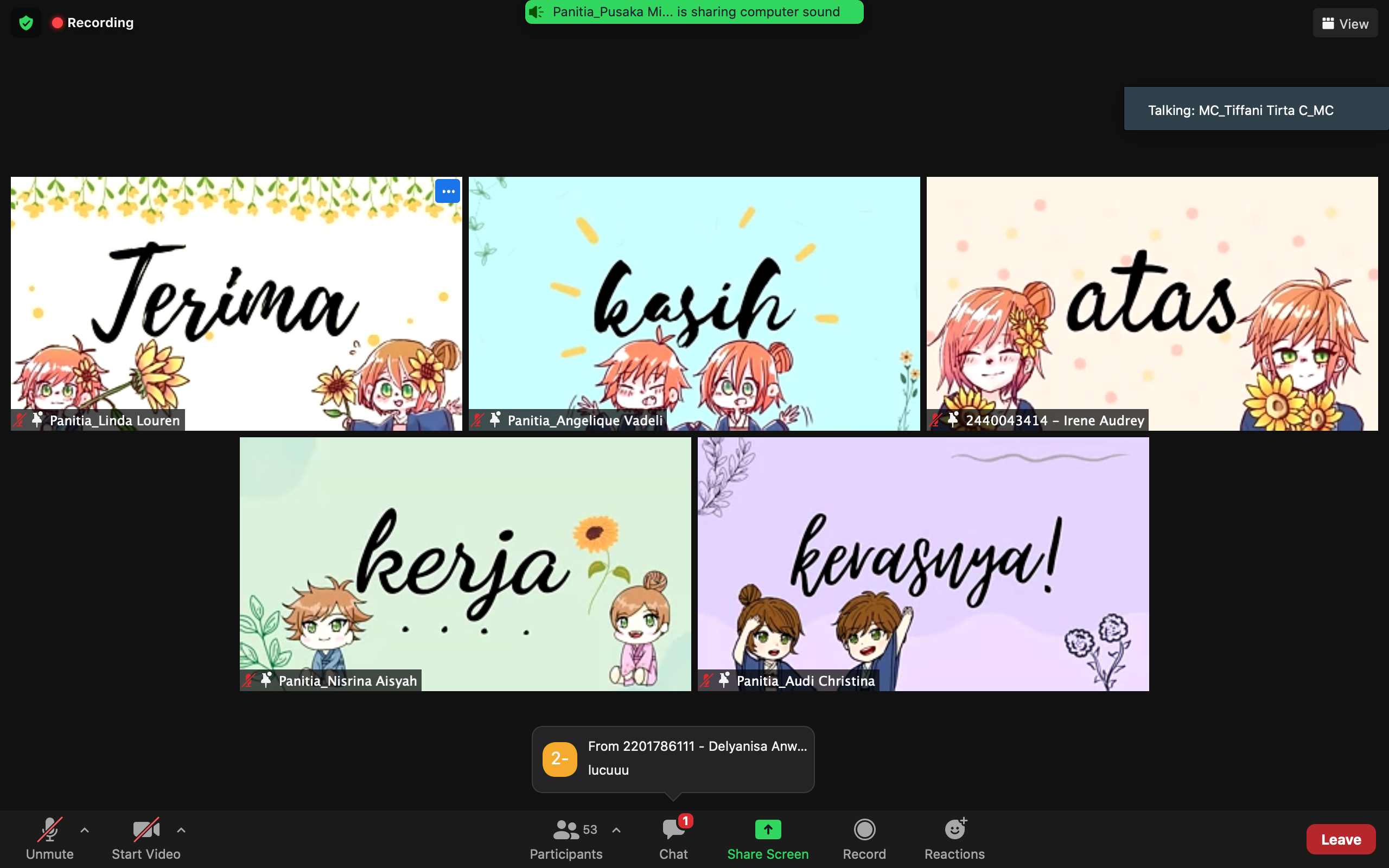1389x868 pixels.
Task: Start Video with the camera toggle
Action: tap(146, 829)
